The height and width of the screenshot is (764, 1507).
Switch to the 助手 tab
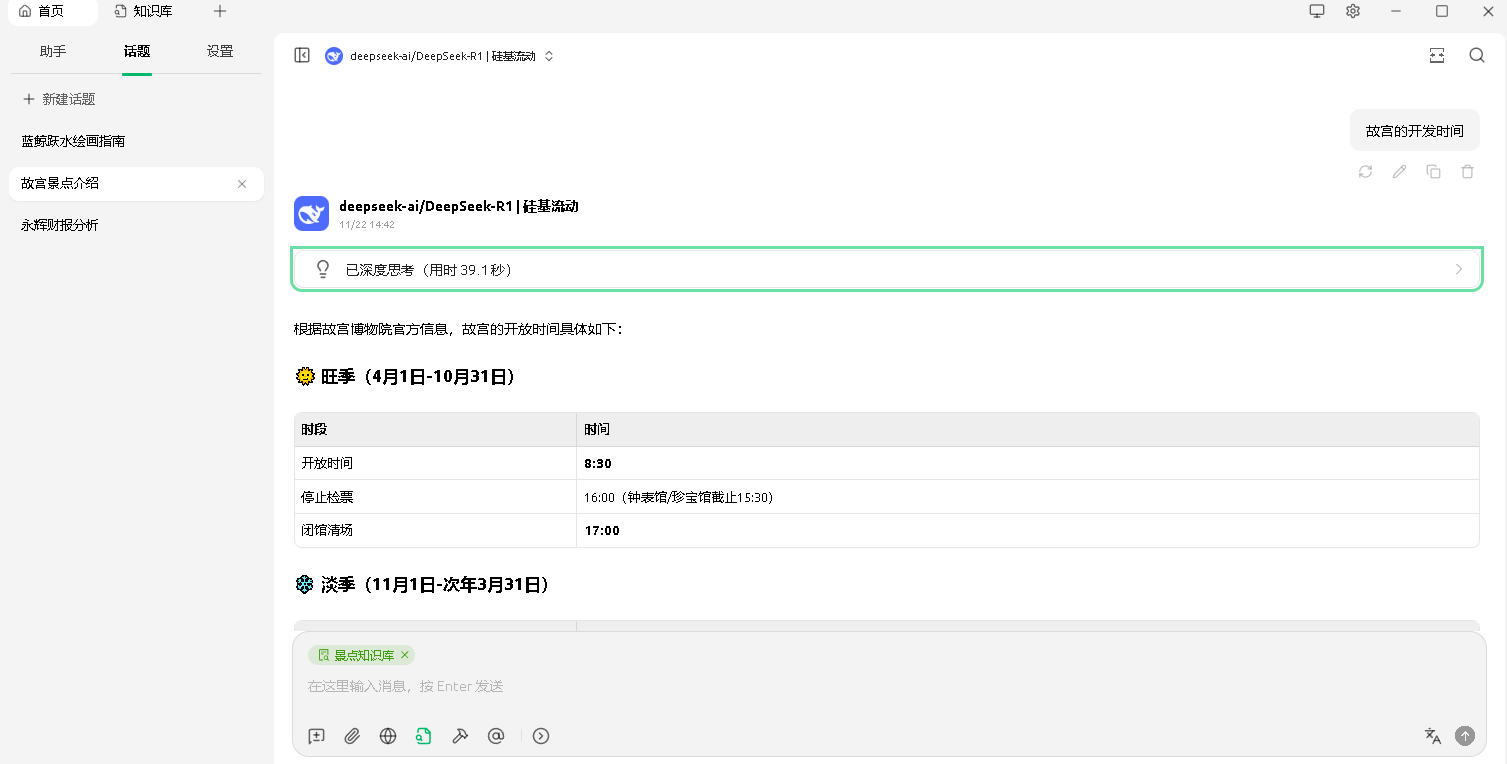[x=53, y=51]
